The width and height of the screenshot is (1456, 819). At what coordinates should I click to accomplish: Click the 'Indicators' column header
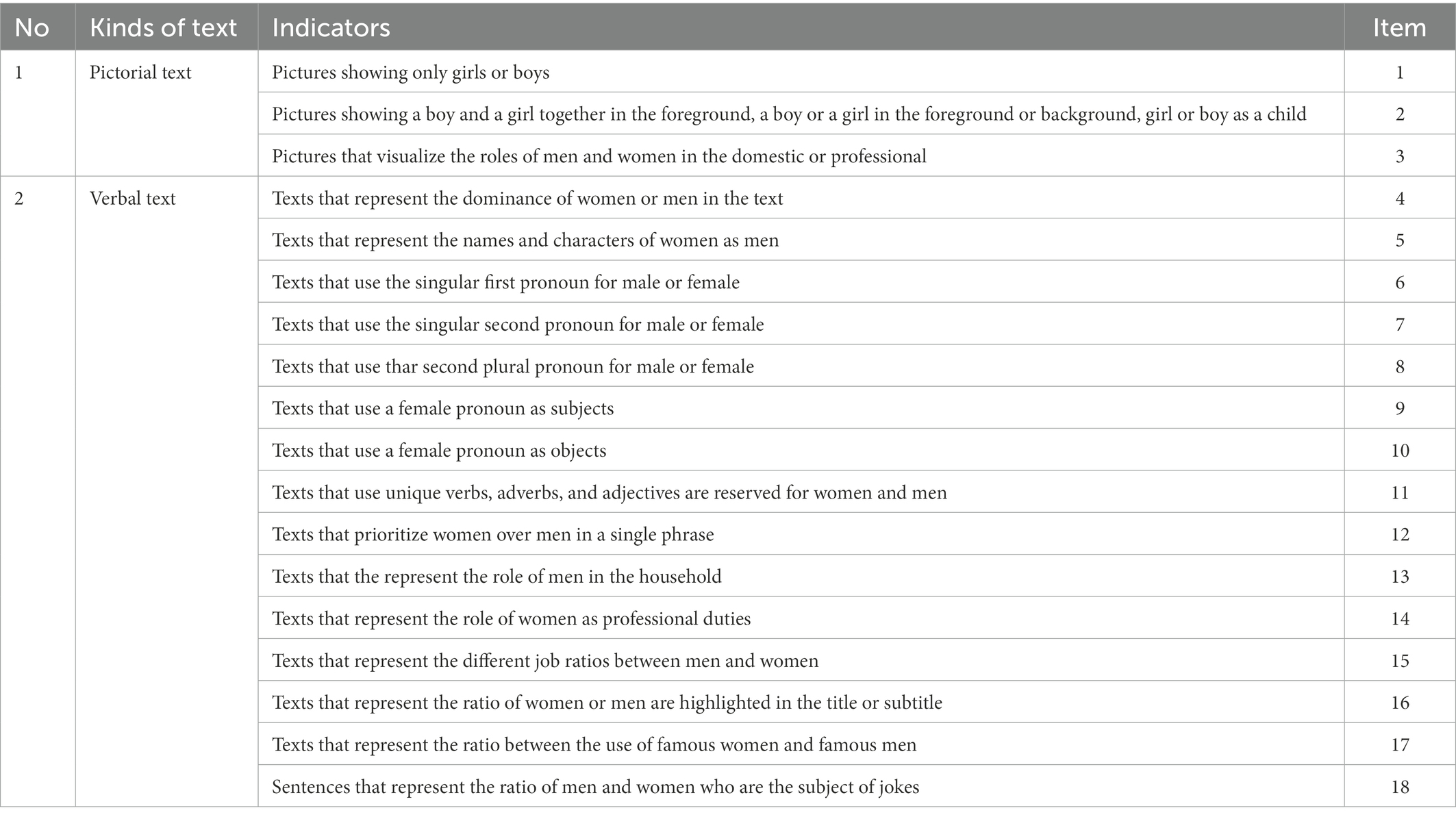point(801,27)
